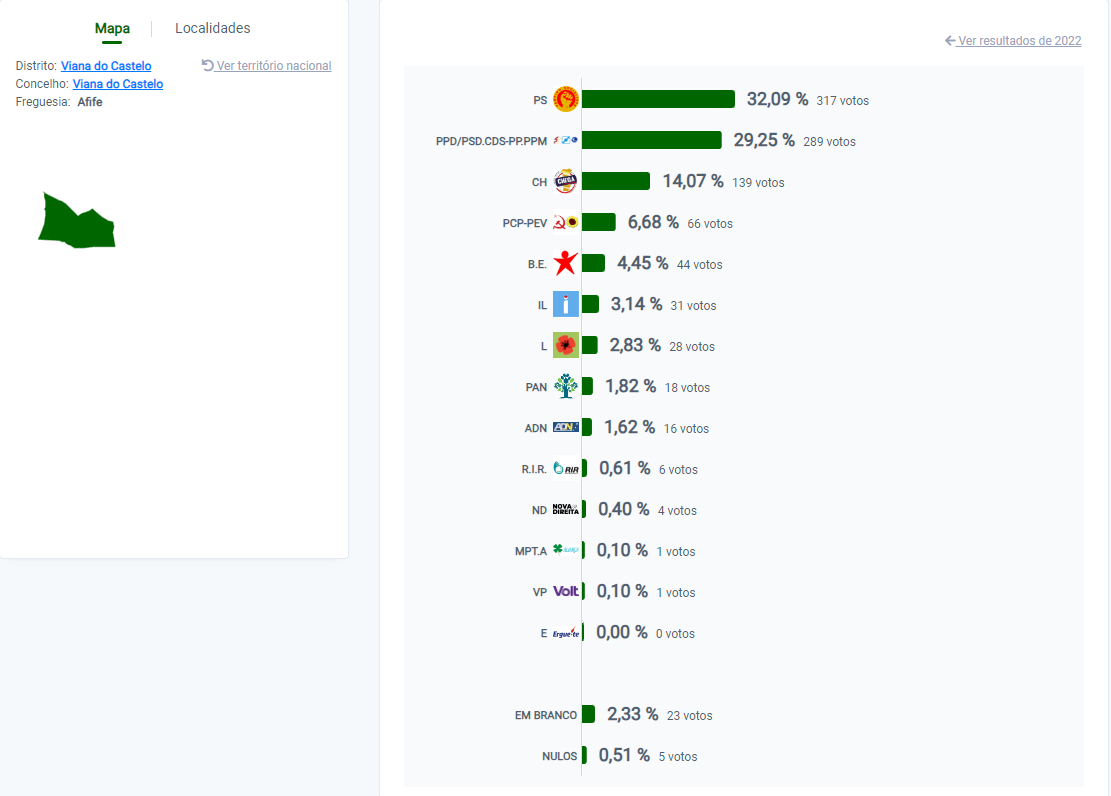Click the green Afife parish map shape
Viewport: 1111px width, 796px height.
[77, 221]
